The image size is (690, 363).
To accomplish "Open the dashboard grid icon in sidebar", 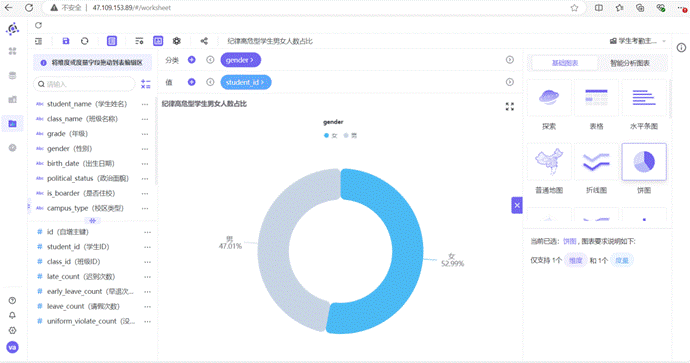I will (12, 51).
